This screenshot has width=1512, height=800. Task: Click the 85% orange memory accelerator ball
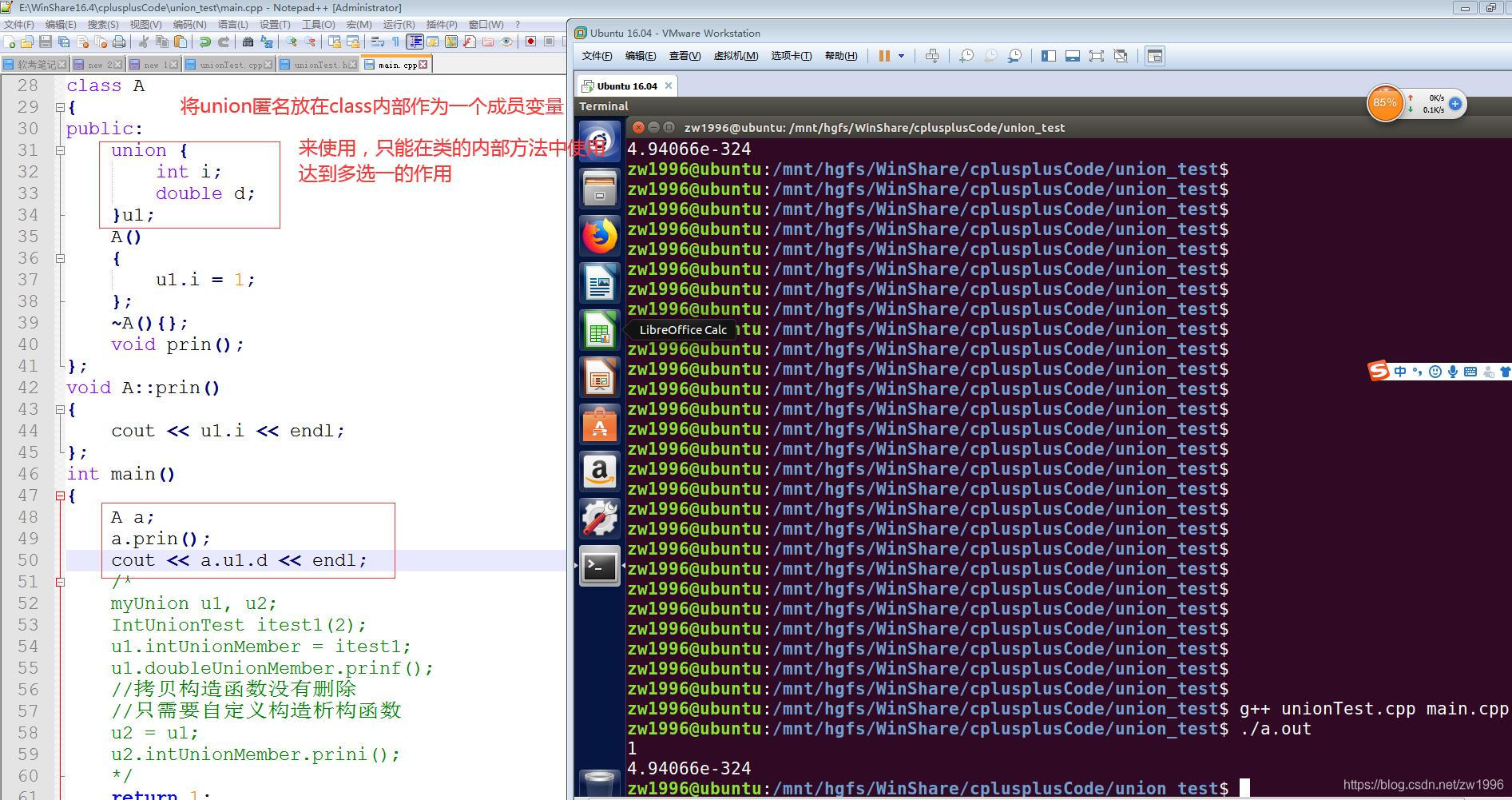point(1385,103)
